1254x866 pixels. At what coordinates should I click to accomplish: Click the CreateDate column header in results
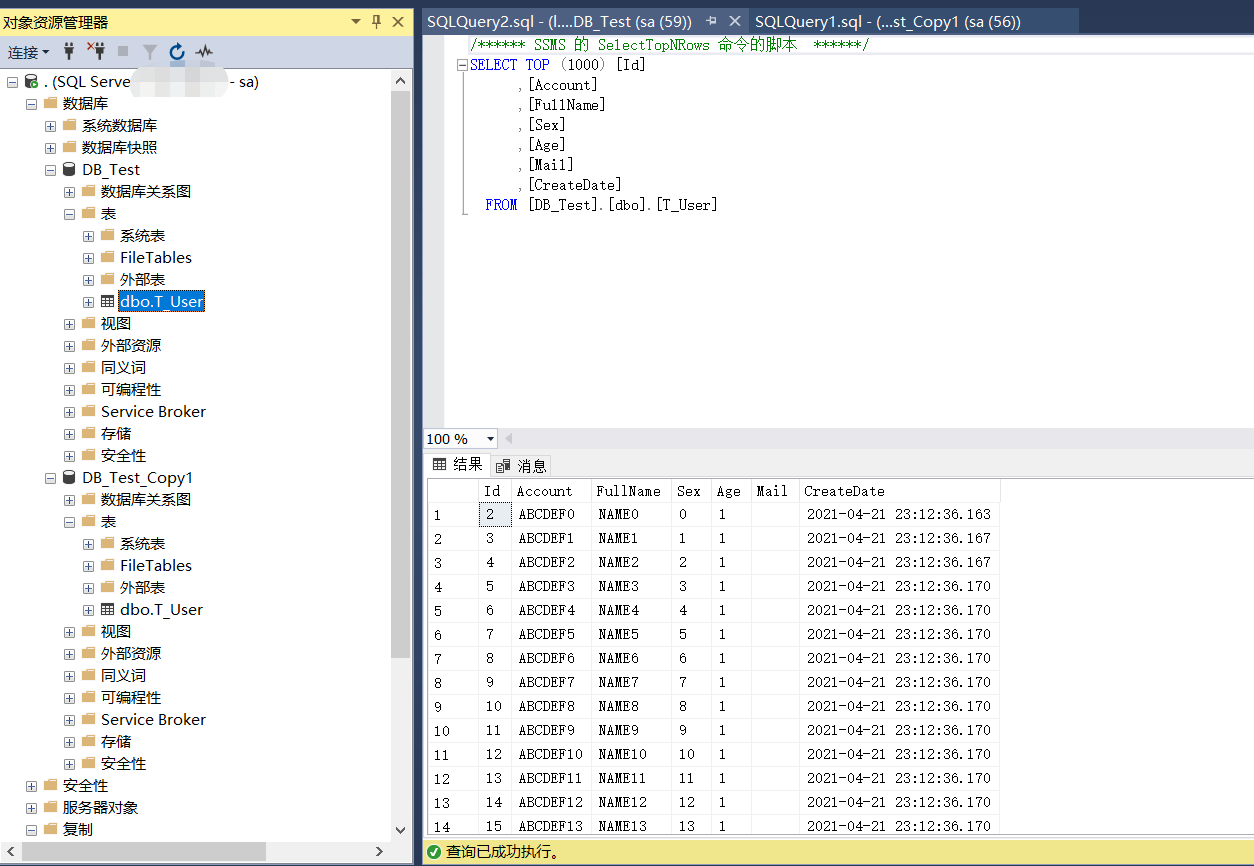(899, 491)
